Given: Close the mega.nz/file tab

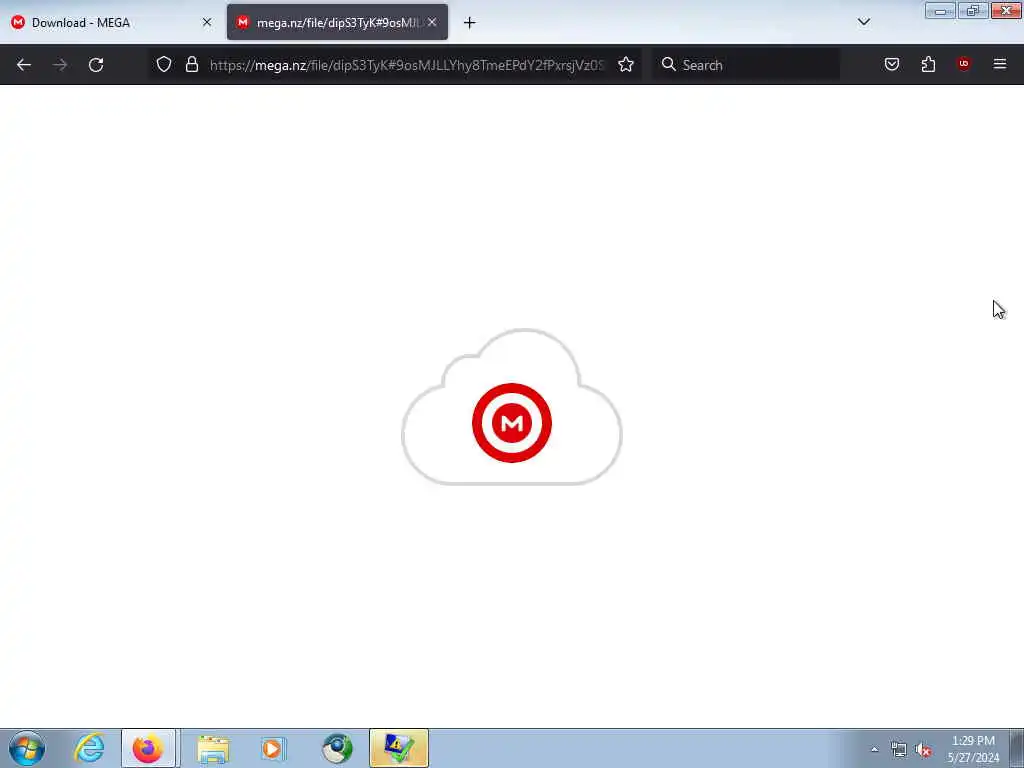Looking at the screenshot, I should click(432, 22).
